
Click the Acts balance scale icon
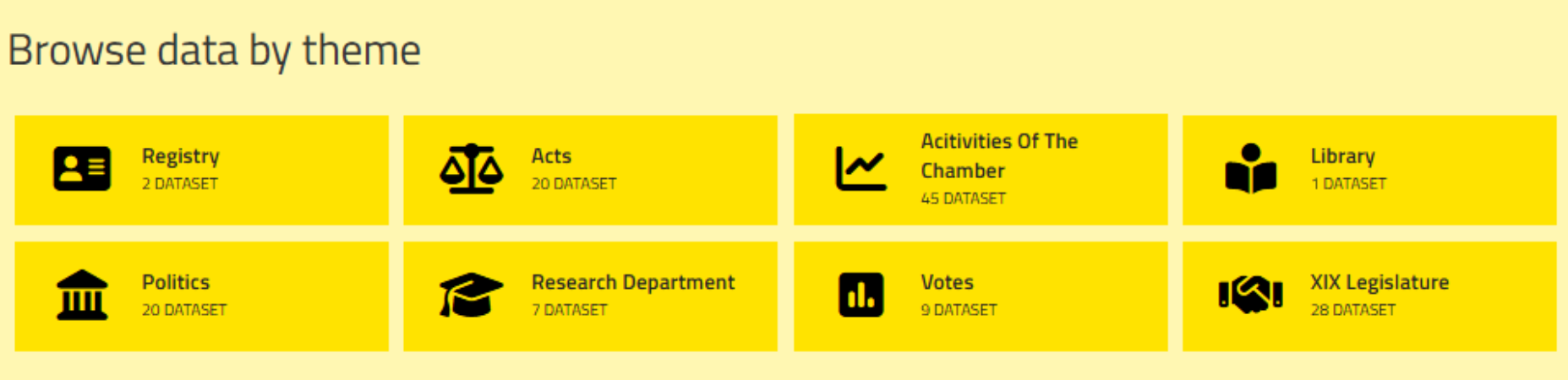click(471, 169)
